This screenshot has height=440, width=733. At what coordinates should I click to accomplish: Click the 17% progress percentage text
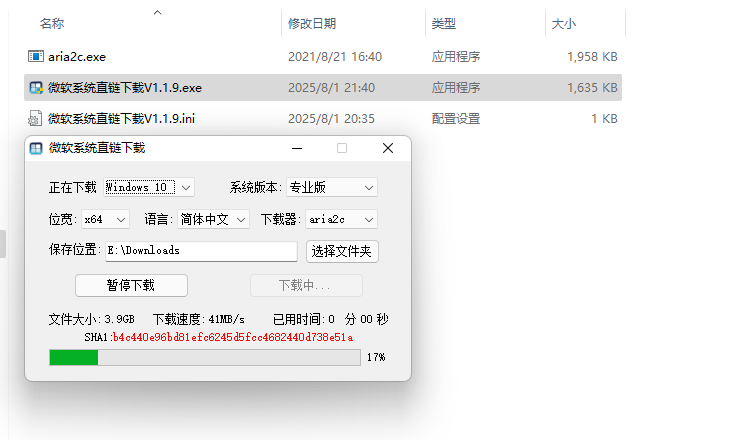[376, 358]
